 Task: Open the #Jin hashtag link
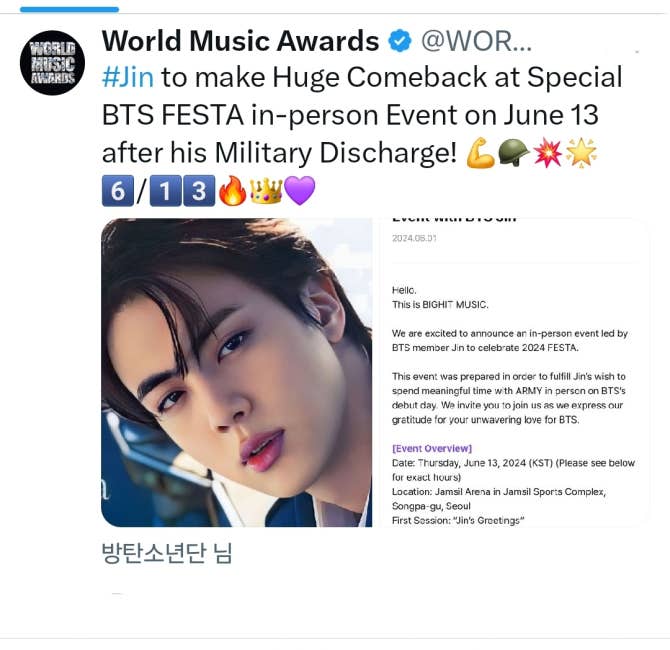click(x=128, y=77)
